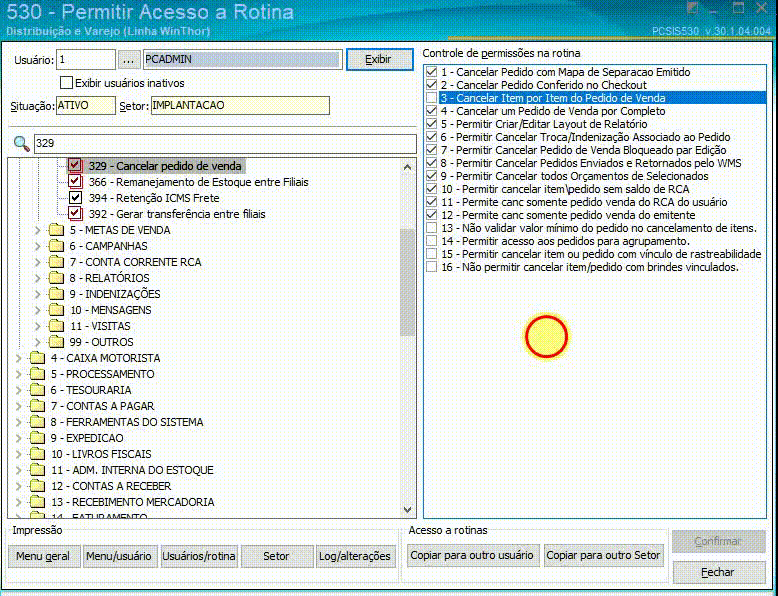Click the routine tree scrollbar thumb
778x596 pixels.
[x=407, y=283]
